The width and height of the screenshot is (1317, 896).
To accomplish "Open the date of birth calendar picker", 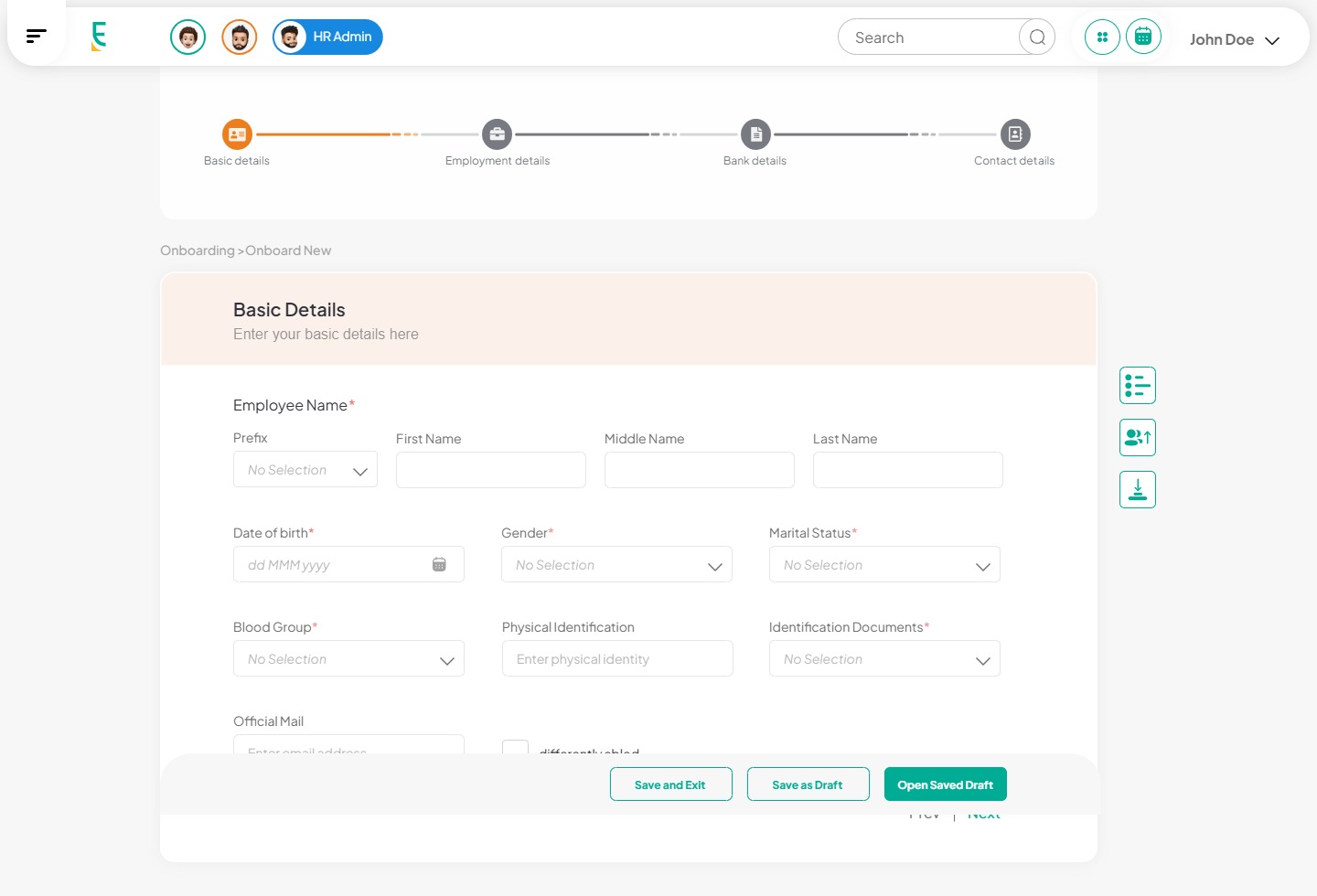I will click(439, 565).
